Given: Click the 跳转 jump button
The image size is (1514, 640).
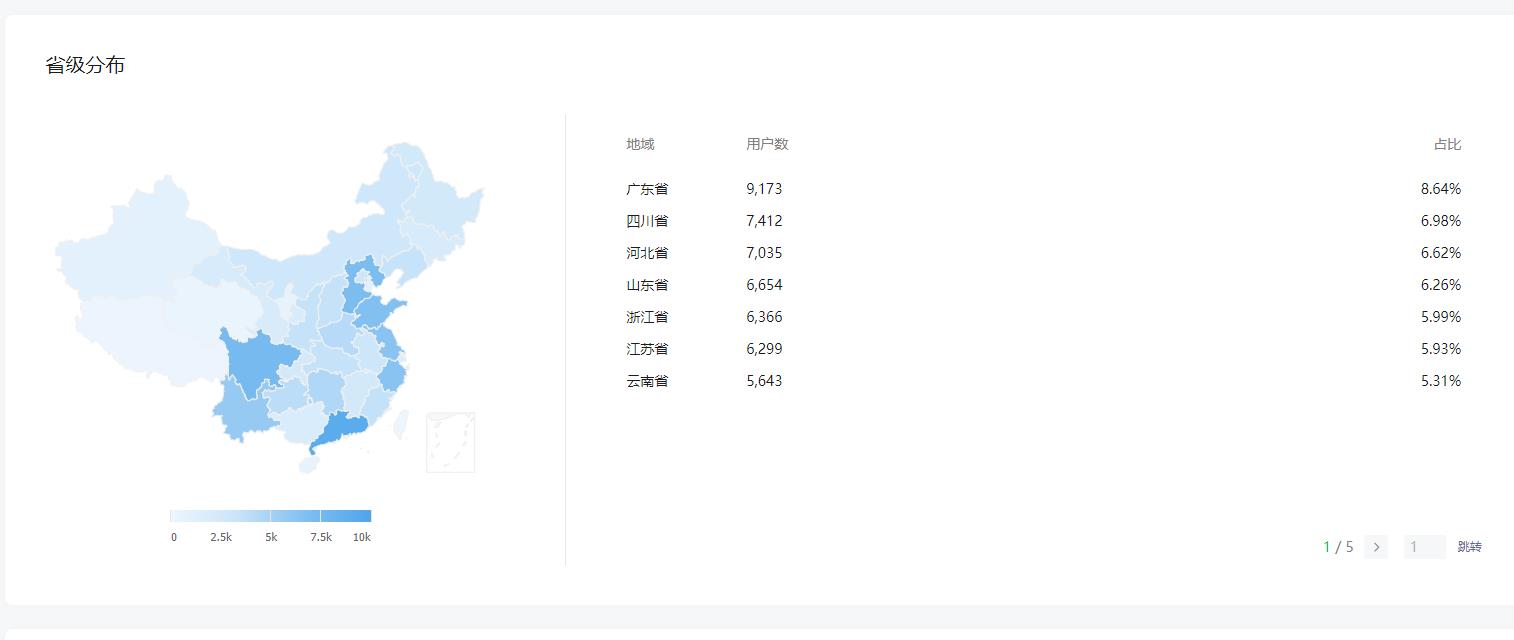Looking at the screenshot, I should (x=1470, y=547).
